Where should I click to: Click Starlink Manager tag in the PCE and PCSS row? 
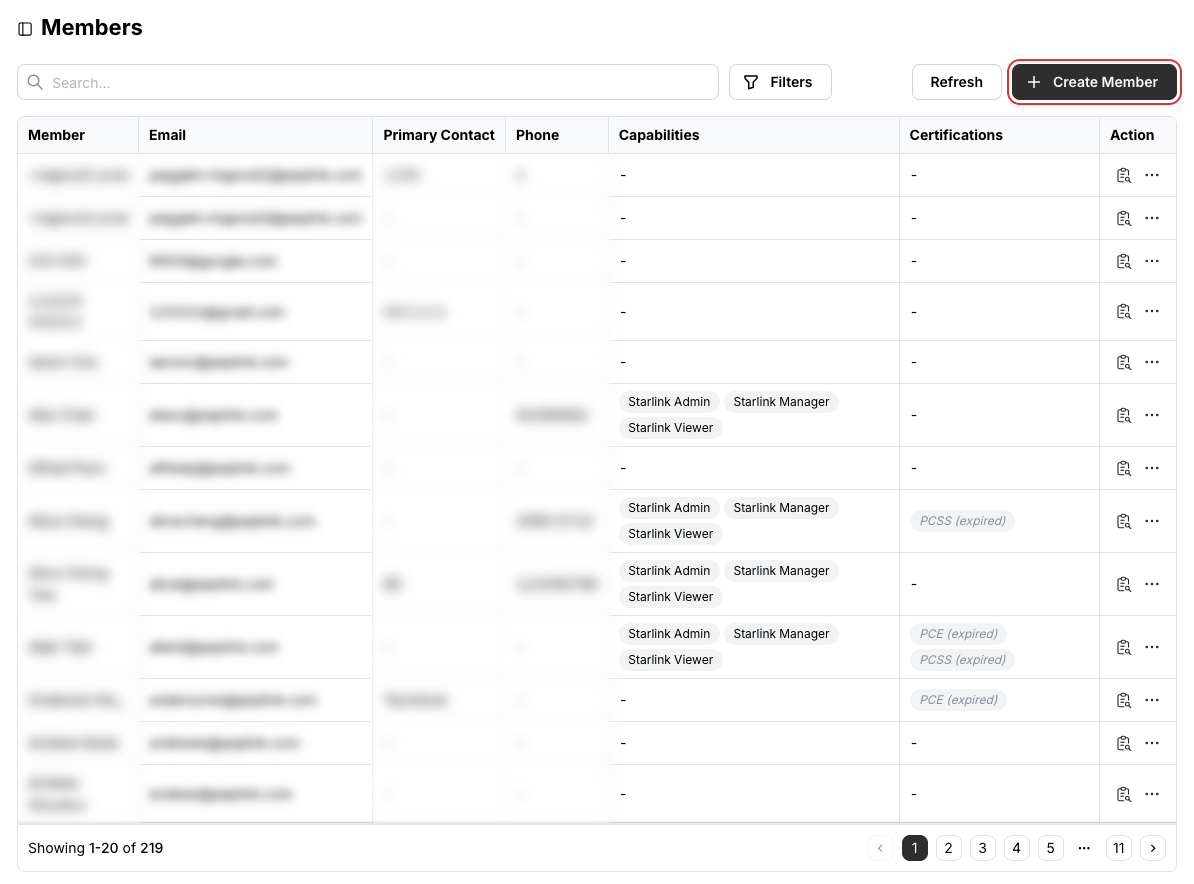tap(781, 633)
